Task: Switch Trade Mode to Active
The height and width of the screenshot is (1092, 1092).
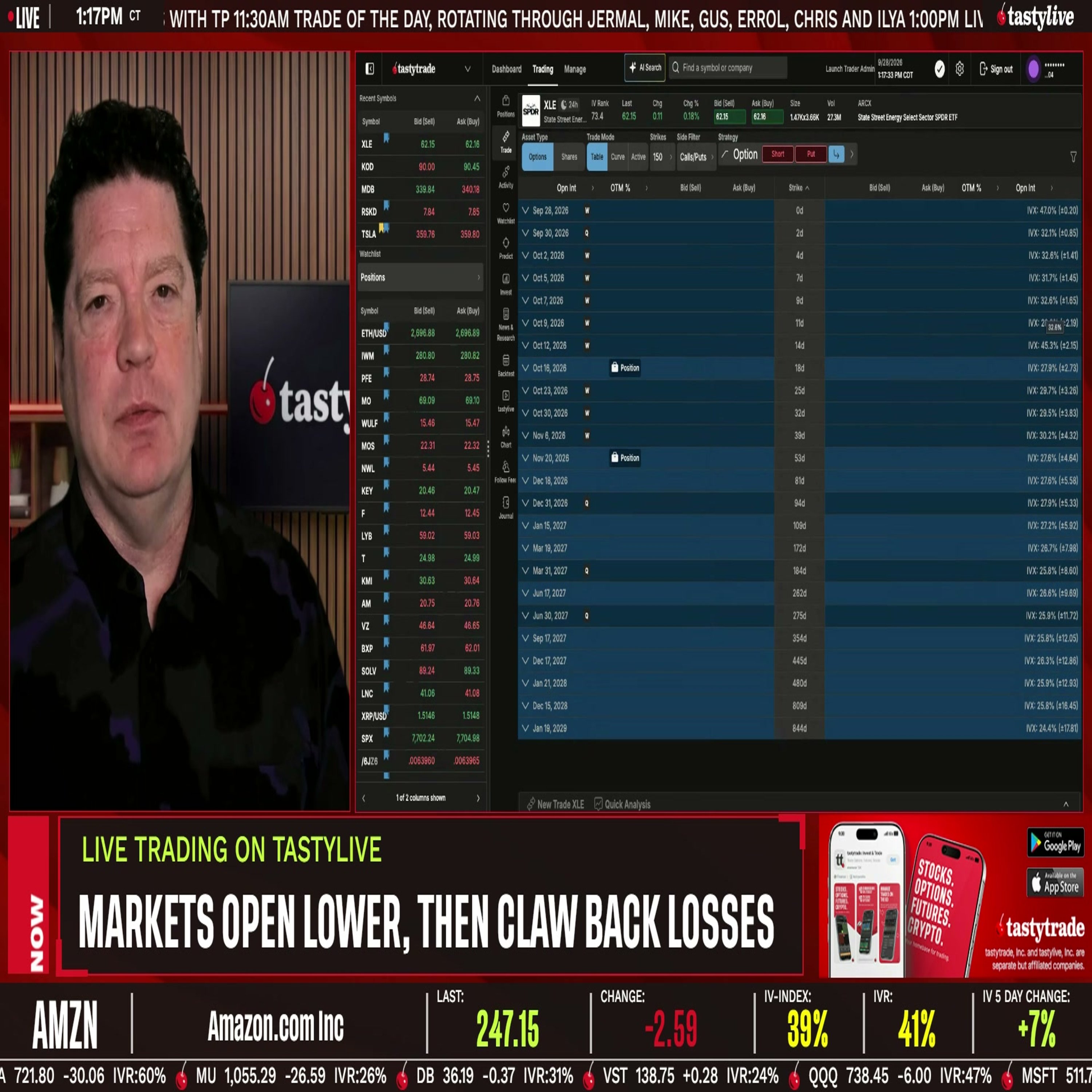Action: (x=638, y=157)
